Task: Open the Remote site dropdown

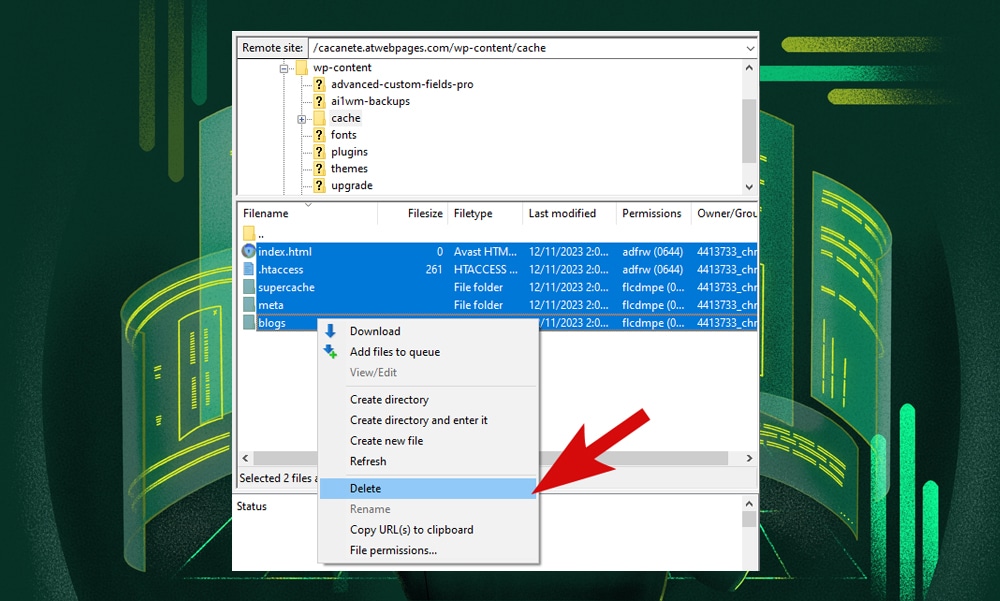Action: tap(749, 47)
